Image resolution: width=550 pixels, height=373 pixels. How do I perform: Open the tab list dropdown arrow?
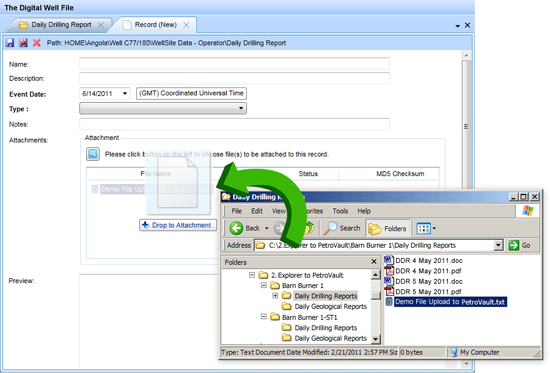(457, 26)
